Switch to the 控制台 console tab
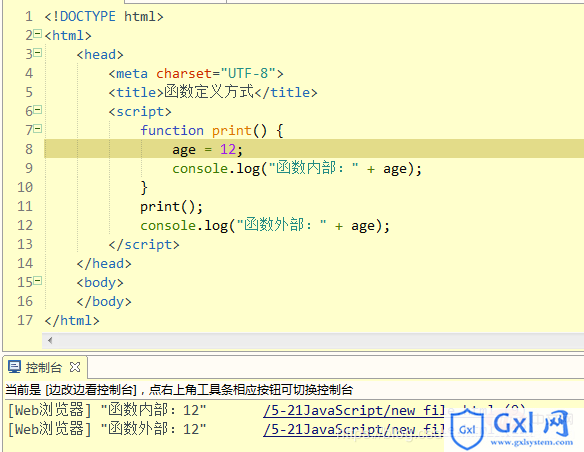This screenshot has width=584, height=452. pyautogui.click(x=44, y=368)
